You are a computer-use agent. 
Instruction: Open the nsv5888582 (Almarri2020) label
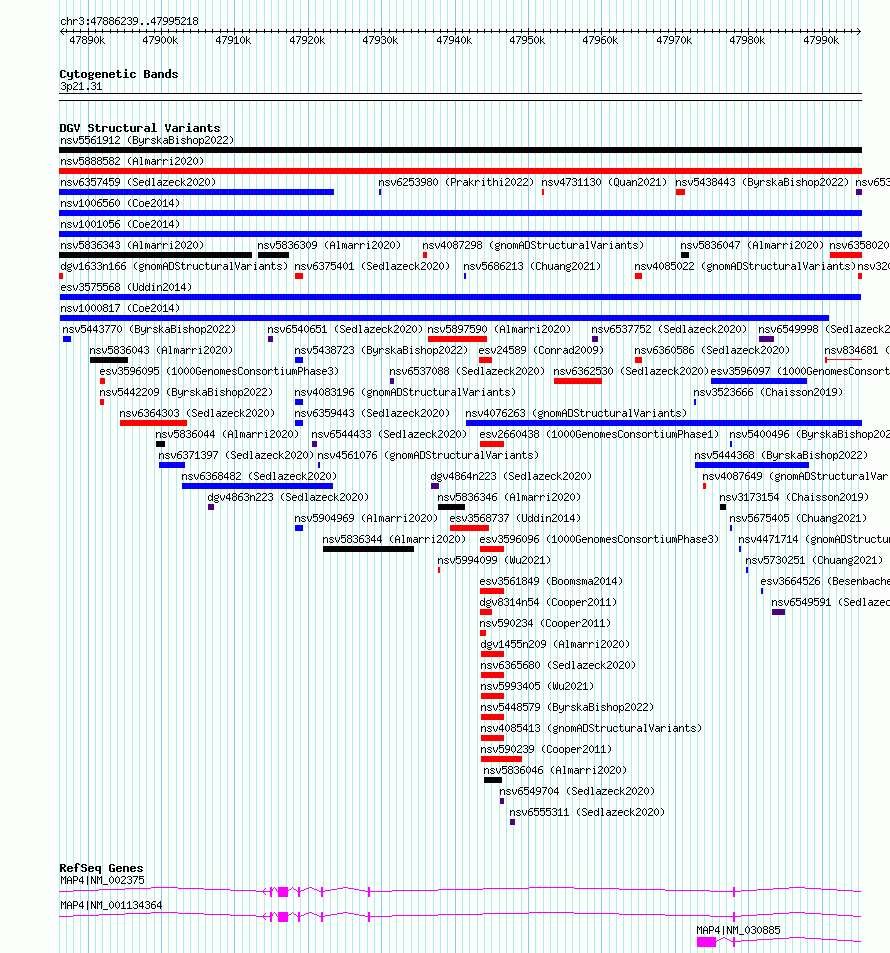pyautogui.click(x=132, y=161)
